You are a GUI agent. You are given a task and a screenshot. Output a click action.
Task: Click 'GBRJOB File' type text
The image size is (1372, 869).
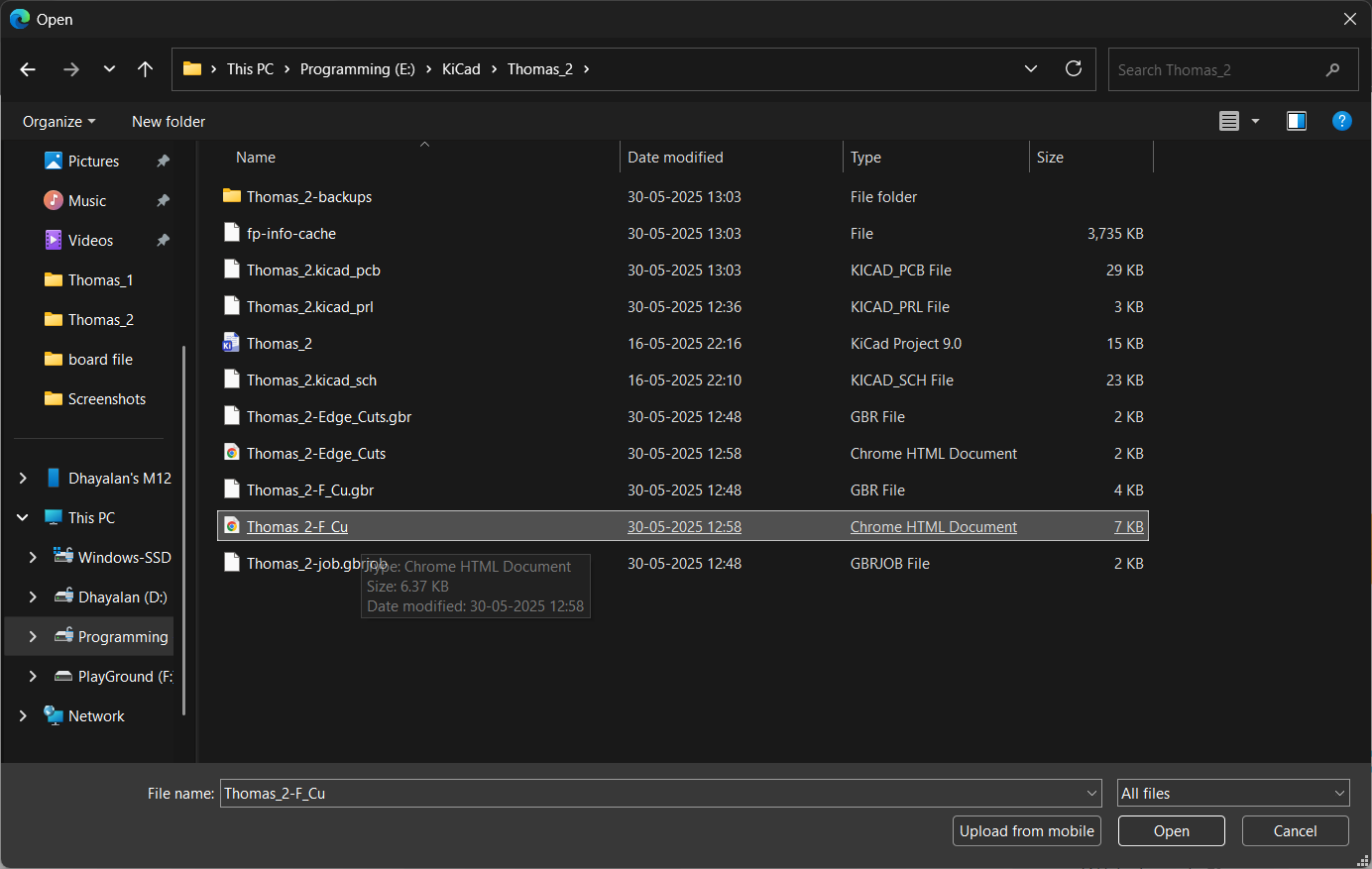890,563
